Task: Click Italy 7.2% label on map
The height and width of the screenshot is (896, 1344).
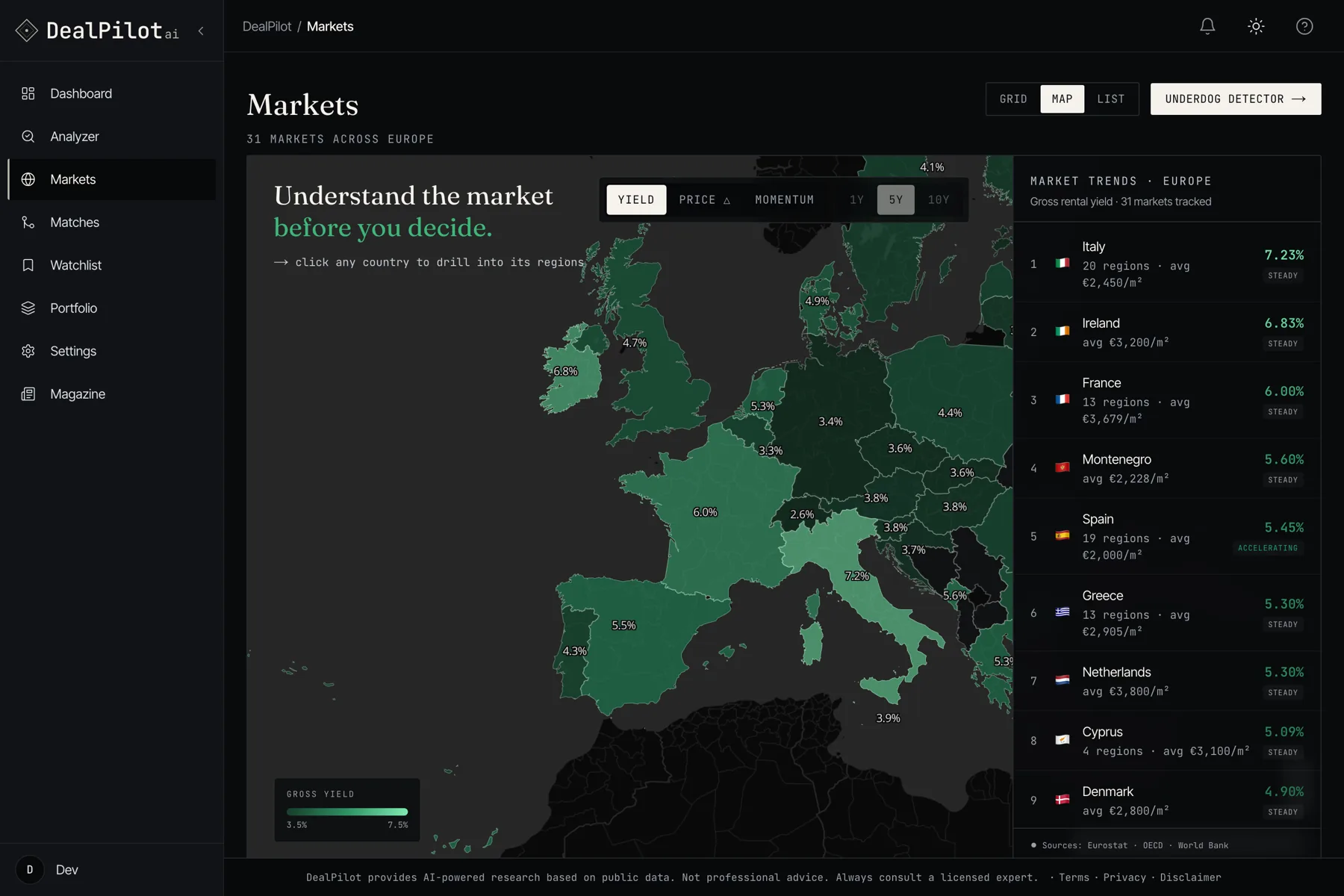Action: point(857,576)
